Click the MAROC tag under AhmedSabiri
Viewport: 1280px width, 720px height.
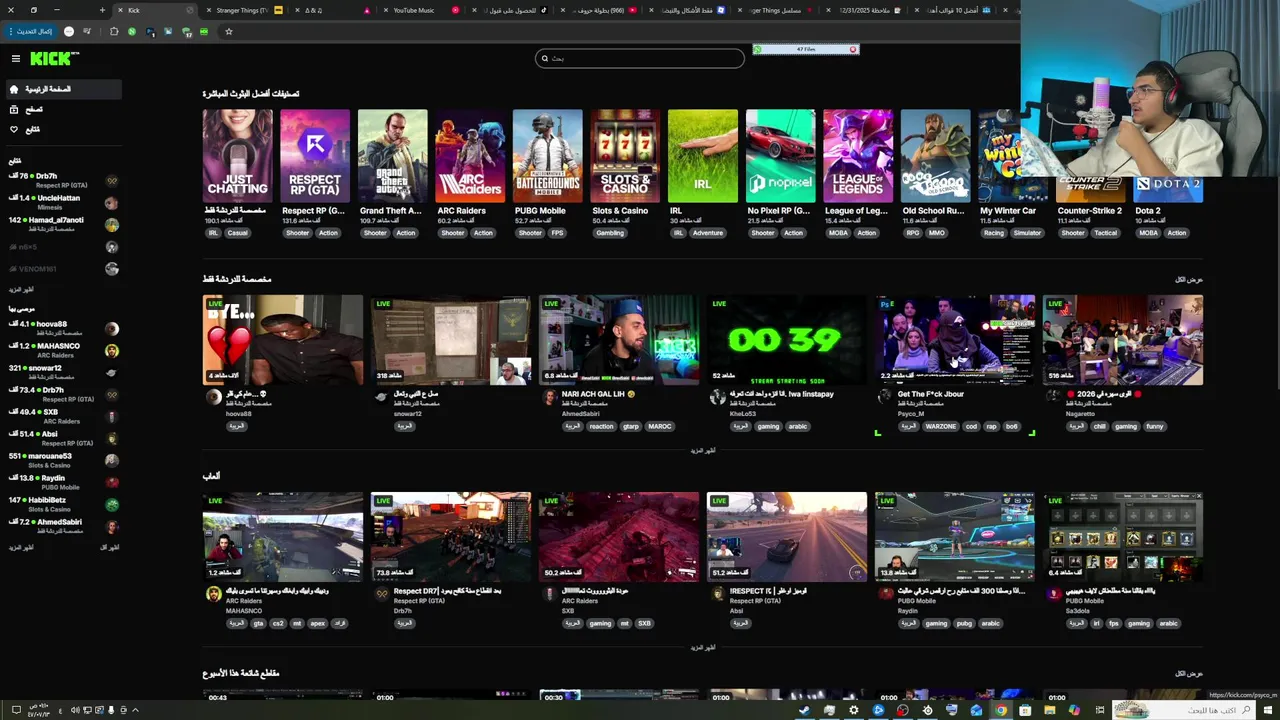click(659, 426)
